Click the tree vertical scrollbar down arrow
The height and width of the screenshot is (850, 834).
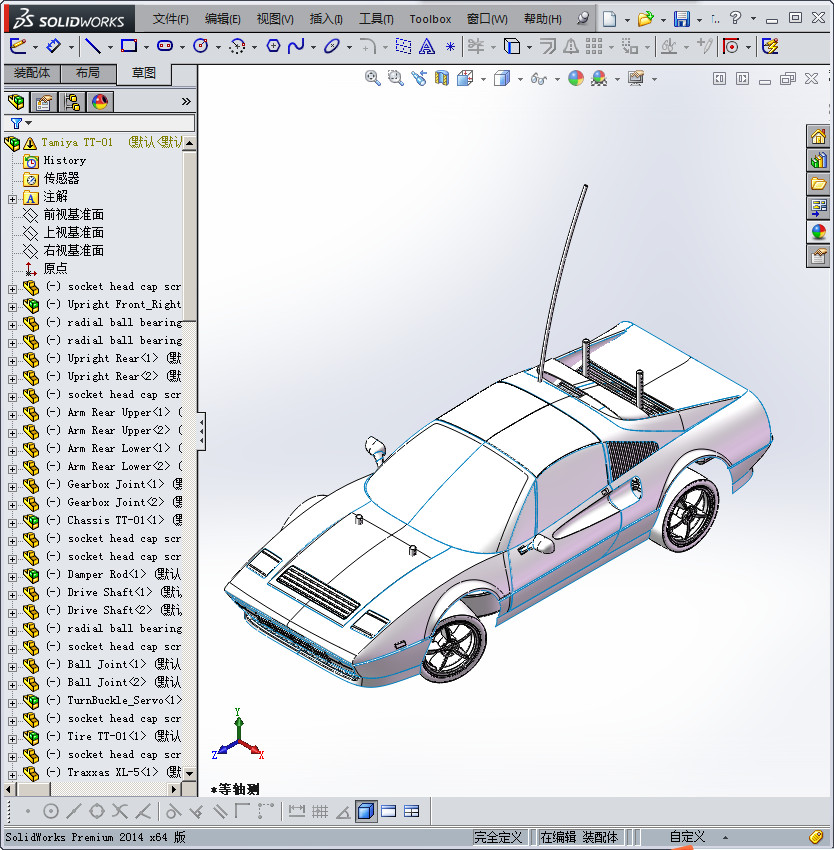[x=189, y=774]
